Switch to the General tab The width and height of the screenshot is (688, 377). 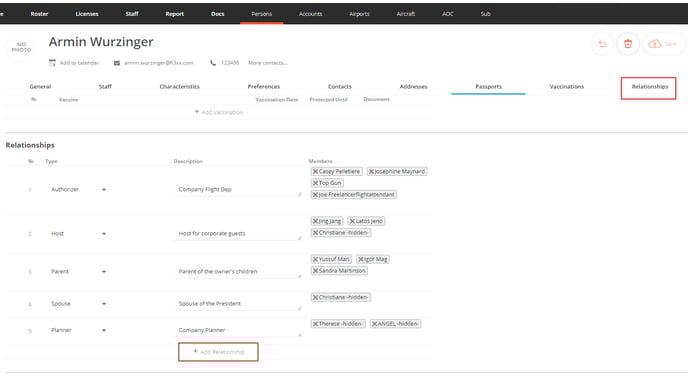coord(40,86)
